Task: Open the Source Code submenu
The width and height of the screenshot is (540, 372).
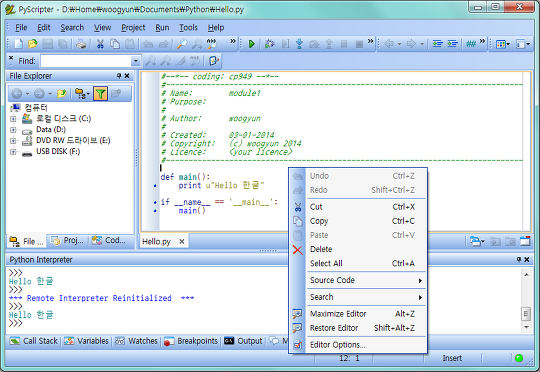Action: [366, 280]
